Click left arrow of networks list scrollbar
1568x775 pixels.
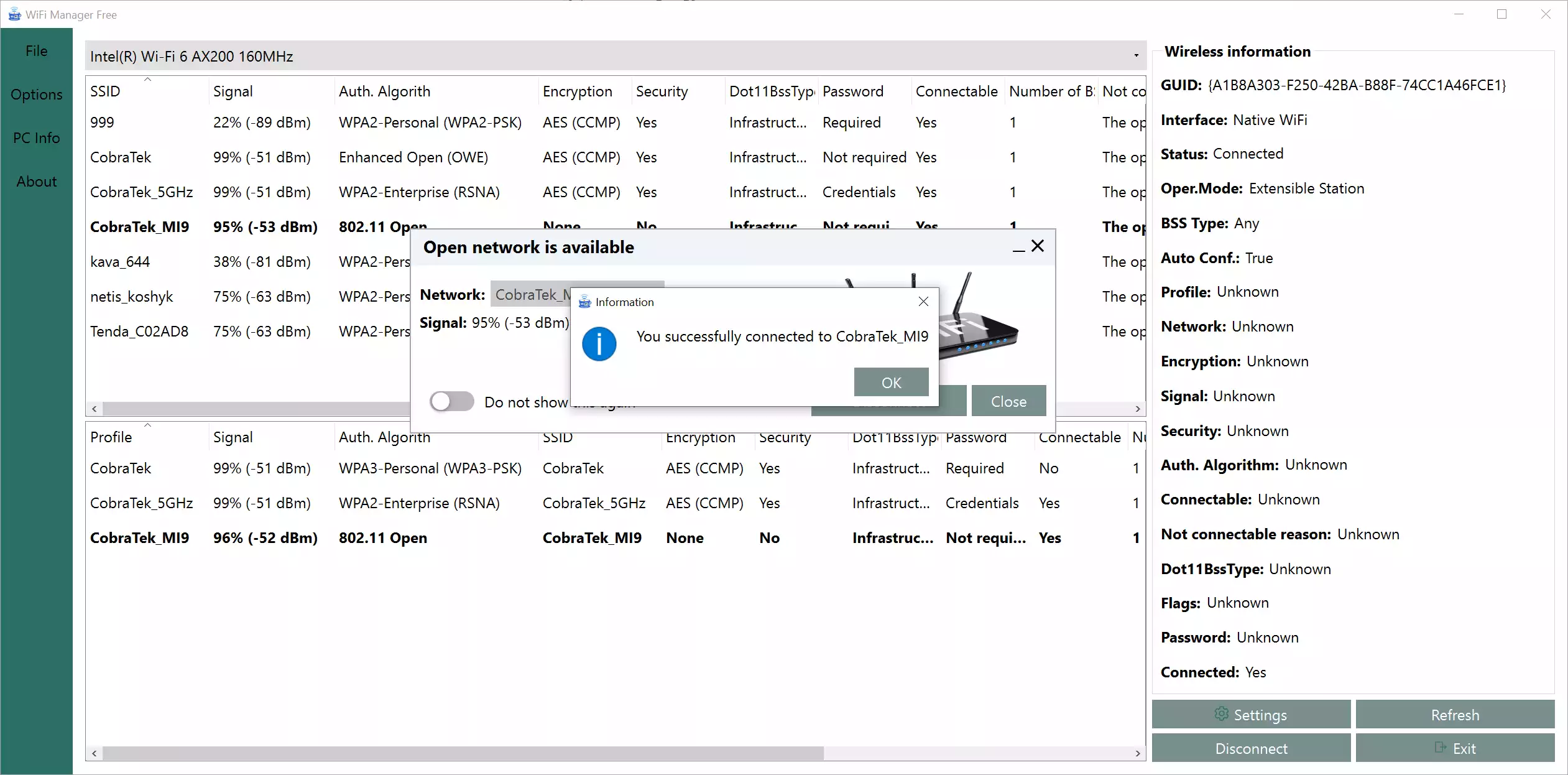[x=94, y=409]
